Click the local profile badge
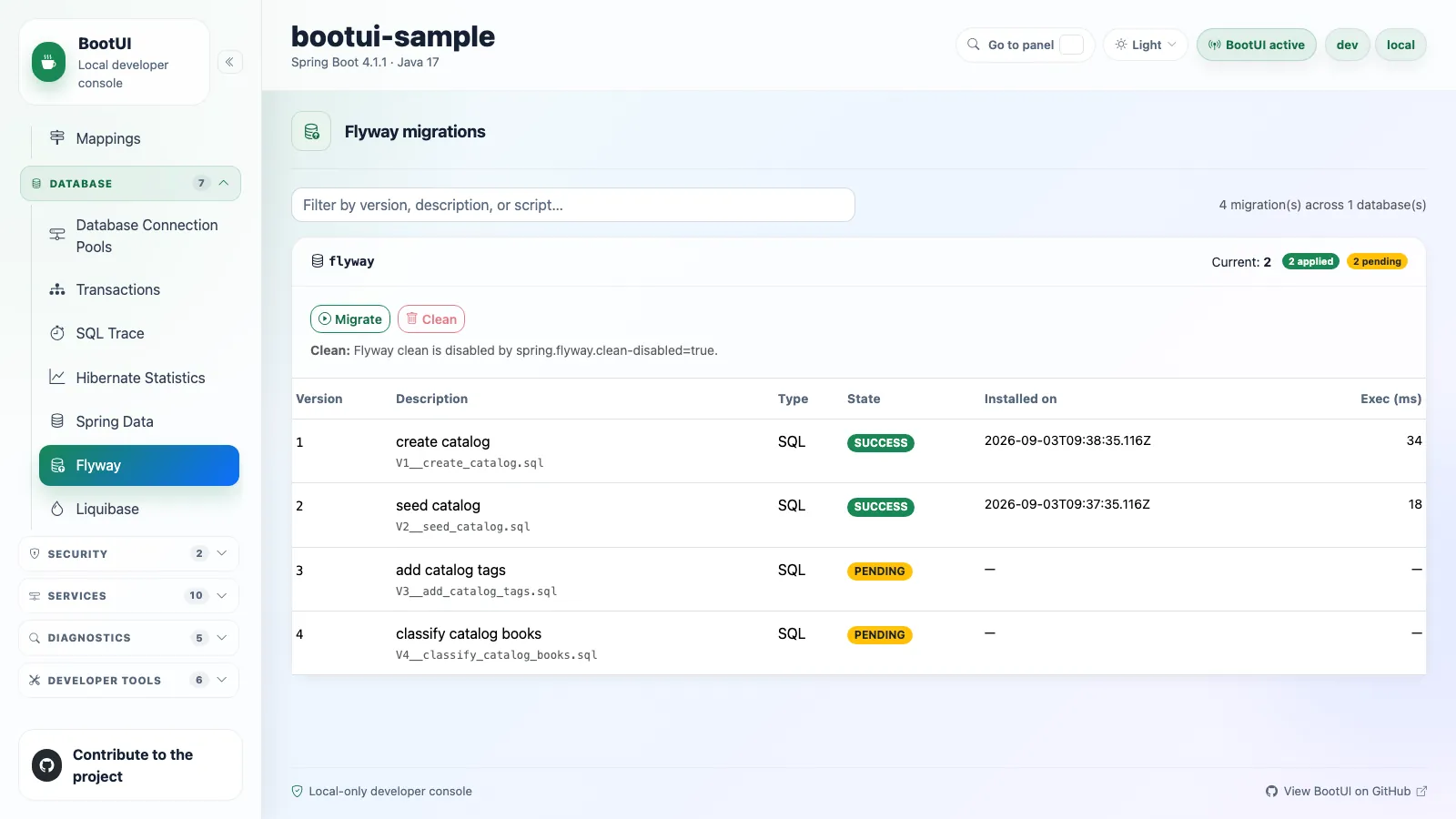This screenshot has height=819, width=1456. (1400, 45)
